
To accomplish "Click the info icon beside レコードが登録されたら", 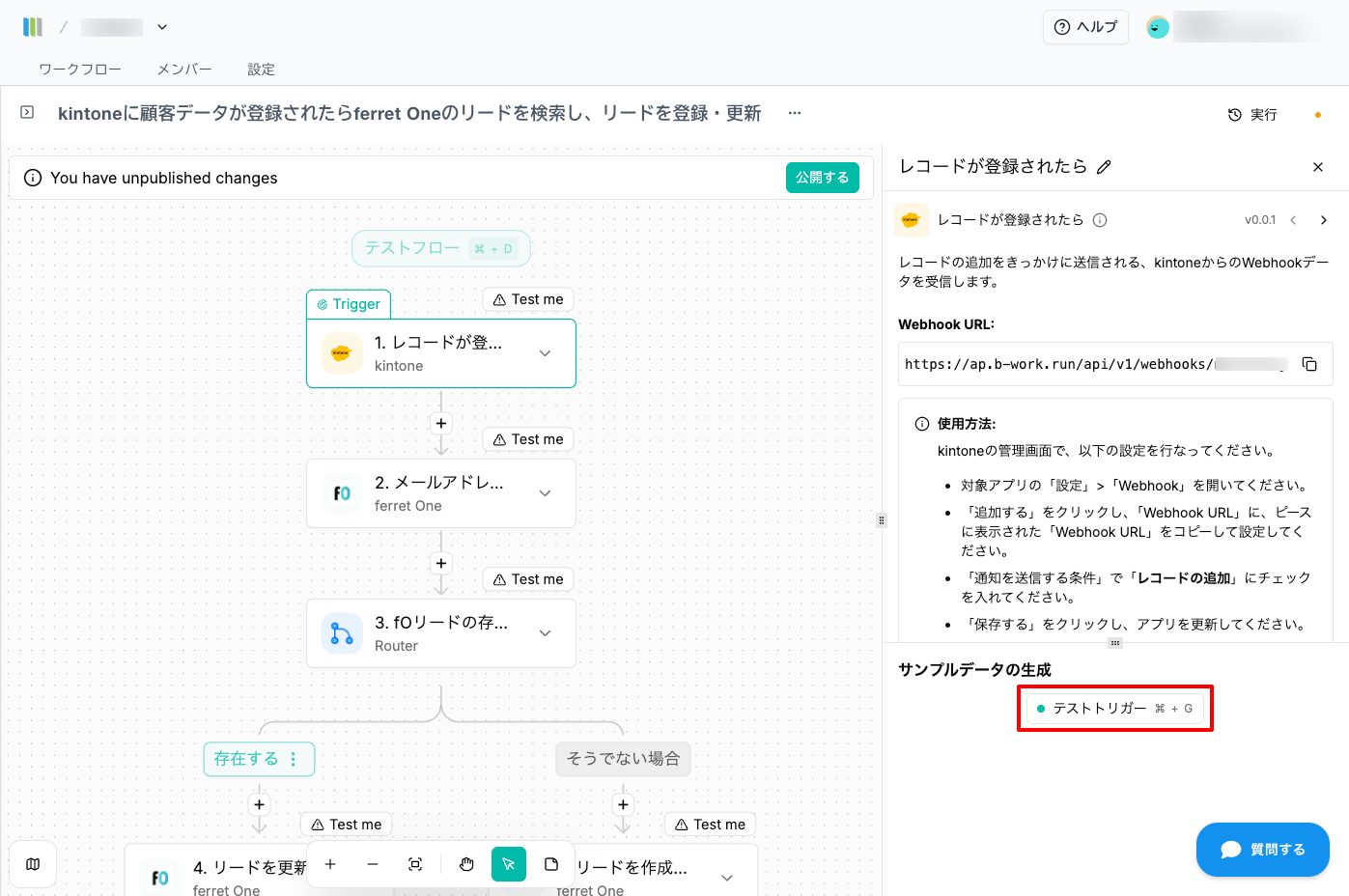I will tap(1100, 220).
